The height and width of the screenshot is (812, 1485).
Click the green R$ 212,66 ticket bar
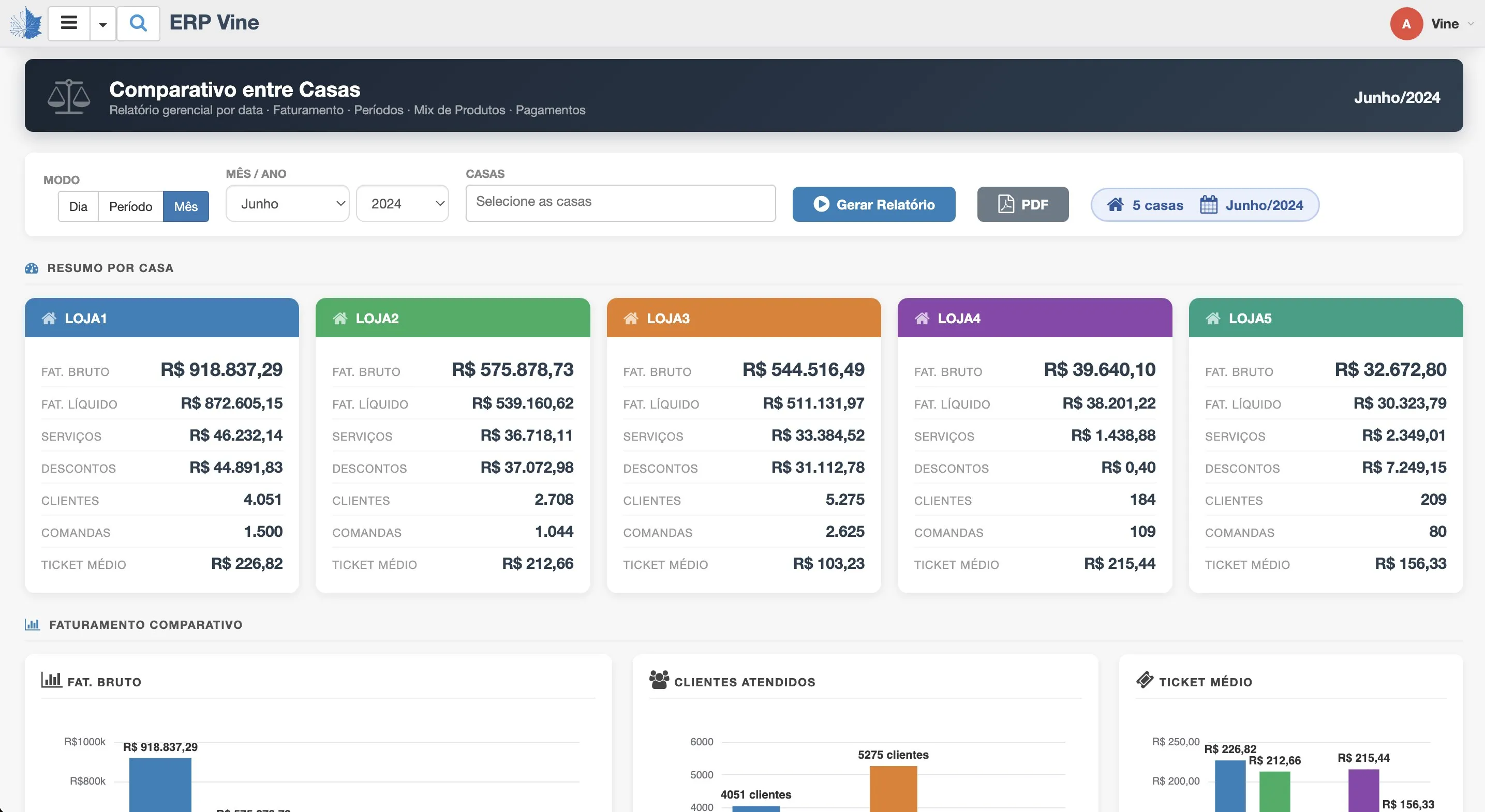pyautogui.click(x=1274, y=792)
